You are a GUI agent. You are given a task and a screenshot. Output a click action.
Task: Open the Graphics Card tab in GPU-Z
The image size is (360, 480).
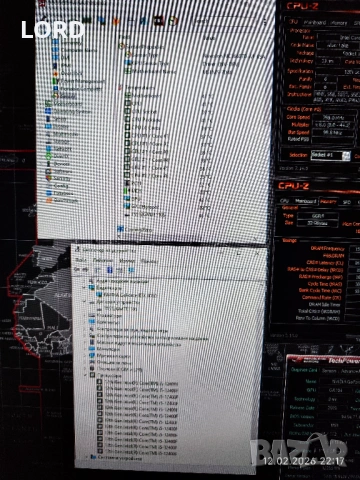(x=304, y=370)
